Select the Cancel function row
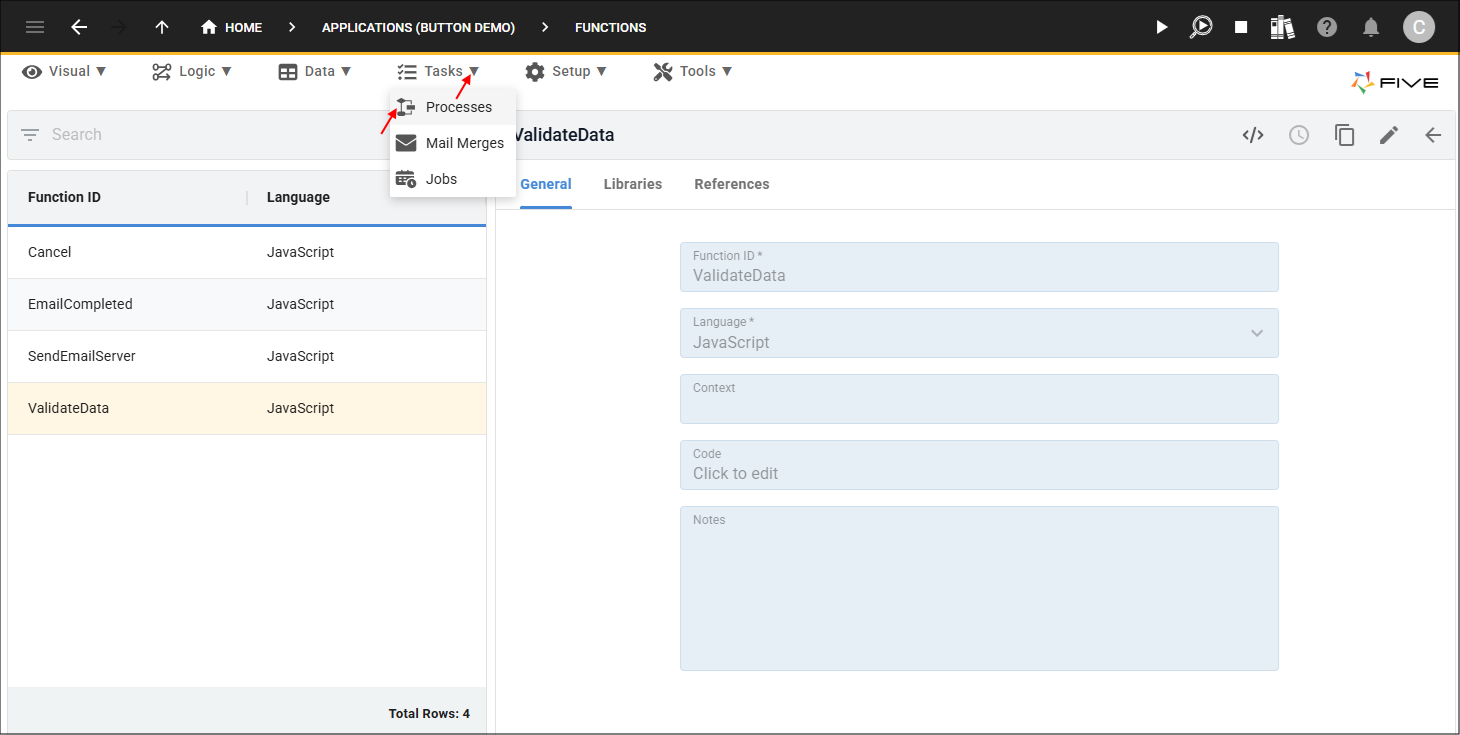Image resolution: width=1460 pixels, height=735 pixels. (x=247, y=252)
